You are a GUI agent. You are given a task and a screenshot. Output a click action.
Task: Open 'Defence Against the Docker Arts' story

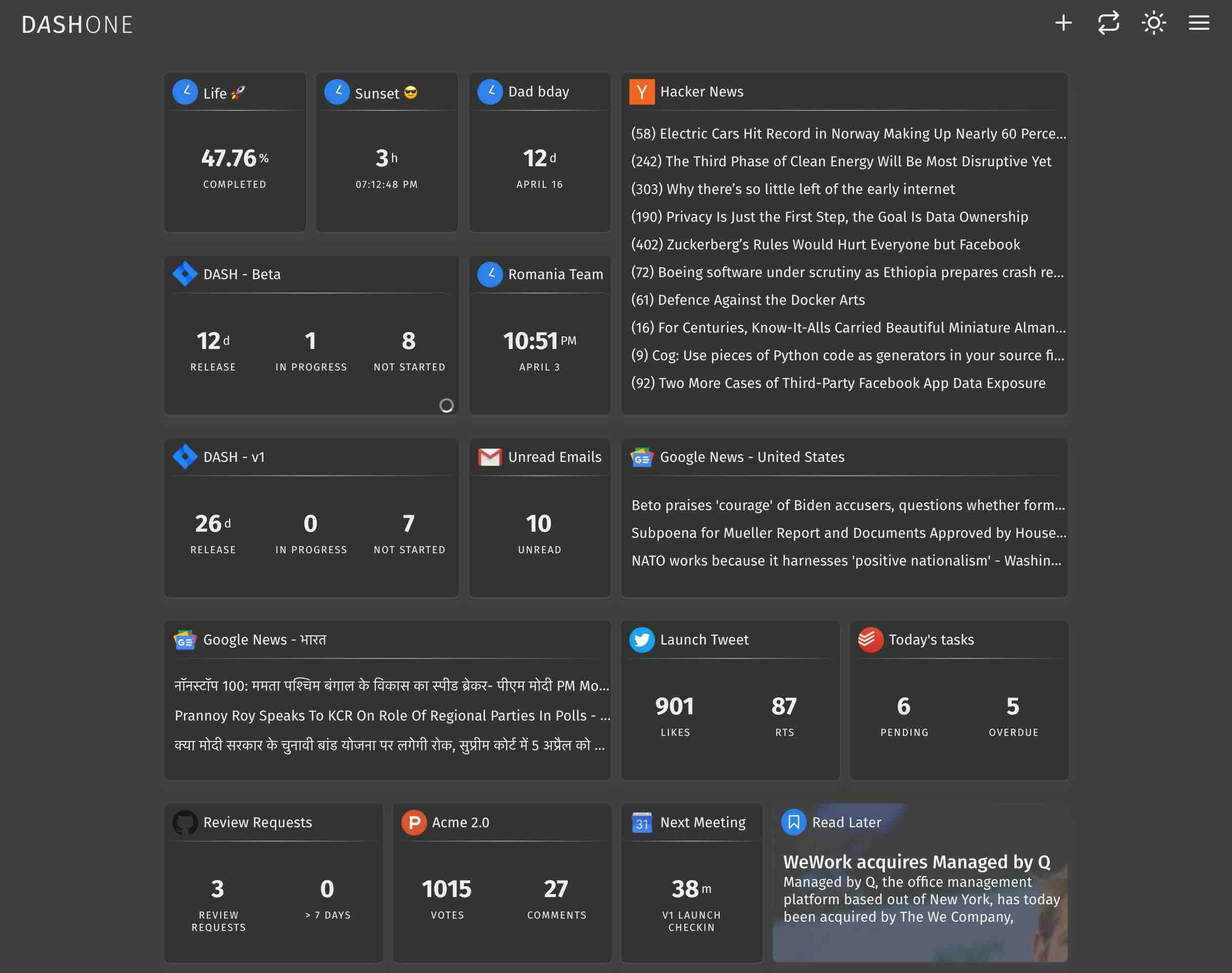click(747, 300)
